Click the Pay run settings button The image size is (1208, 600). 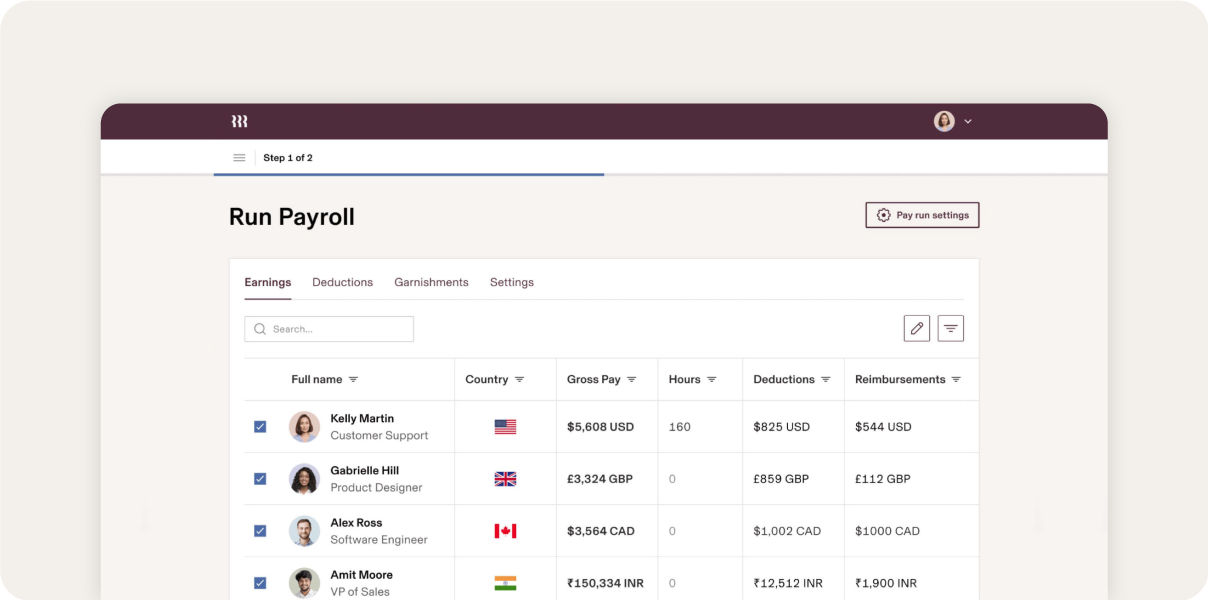pos(922,214)
